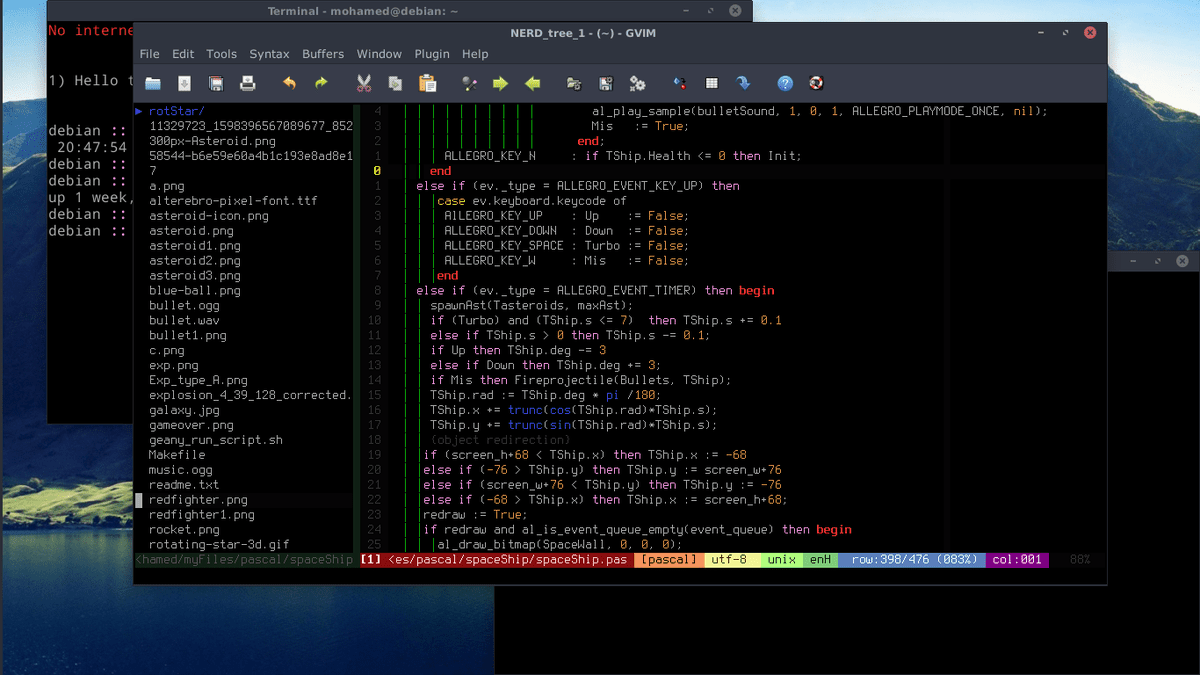Image resolution: width=1200 pixels, height=675 pixels.
Task: Click the Redo arrow icon
Action: tap(321, 83)
